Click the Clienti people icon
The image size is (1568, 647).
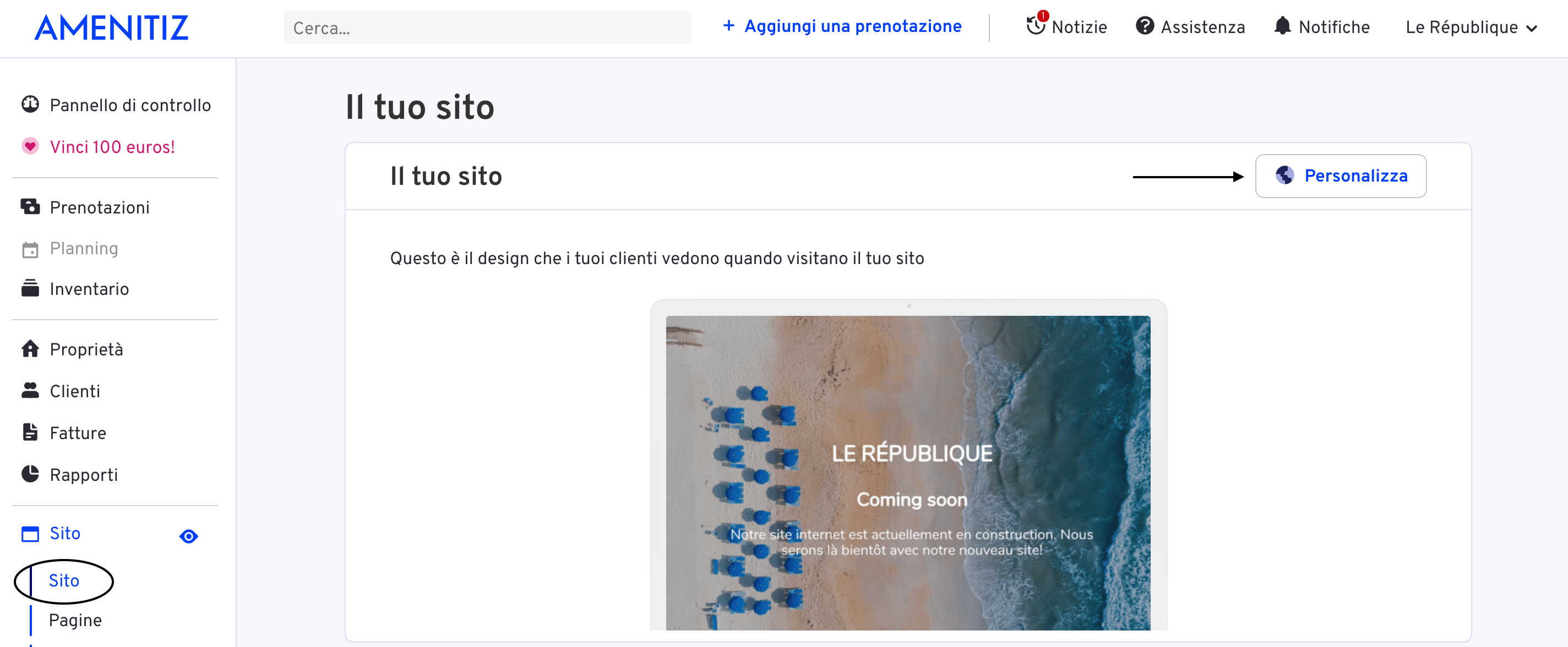[x=30, y=391]
